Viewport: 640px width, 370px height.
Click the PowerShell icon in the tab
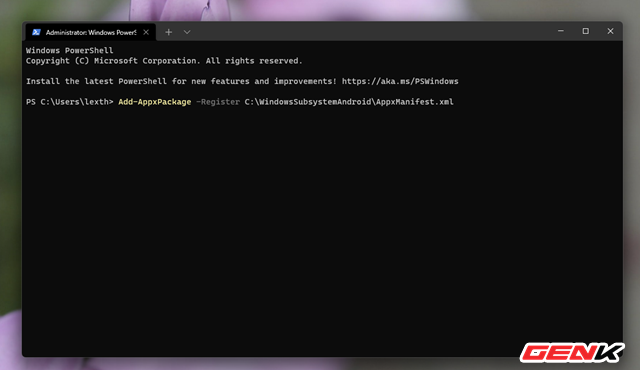[36, 32]
